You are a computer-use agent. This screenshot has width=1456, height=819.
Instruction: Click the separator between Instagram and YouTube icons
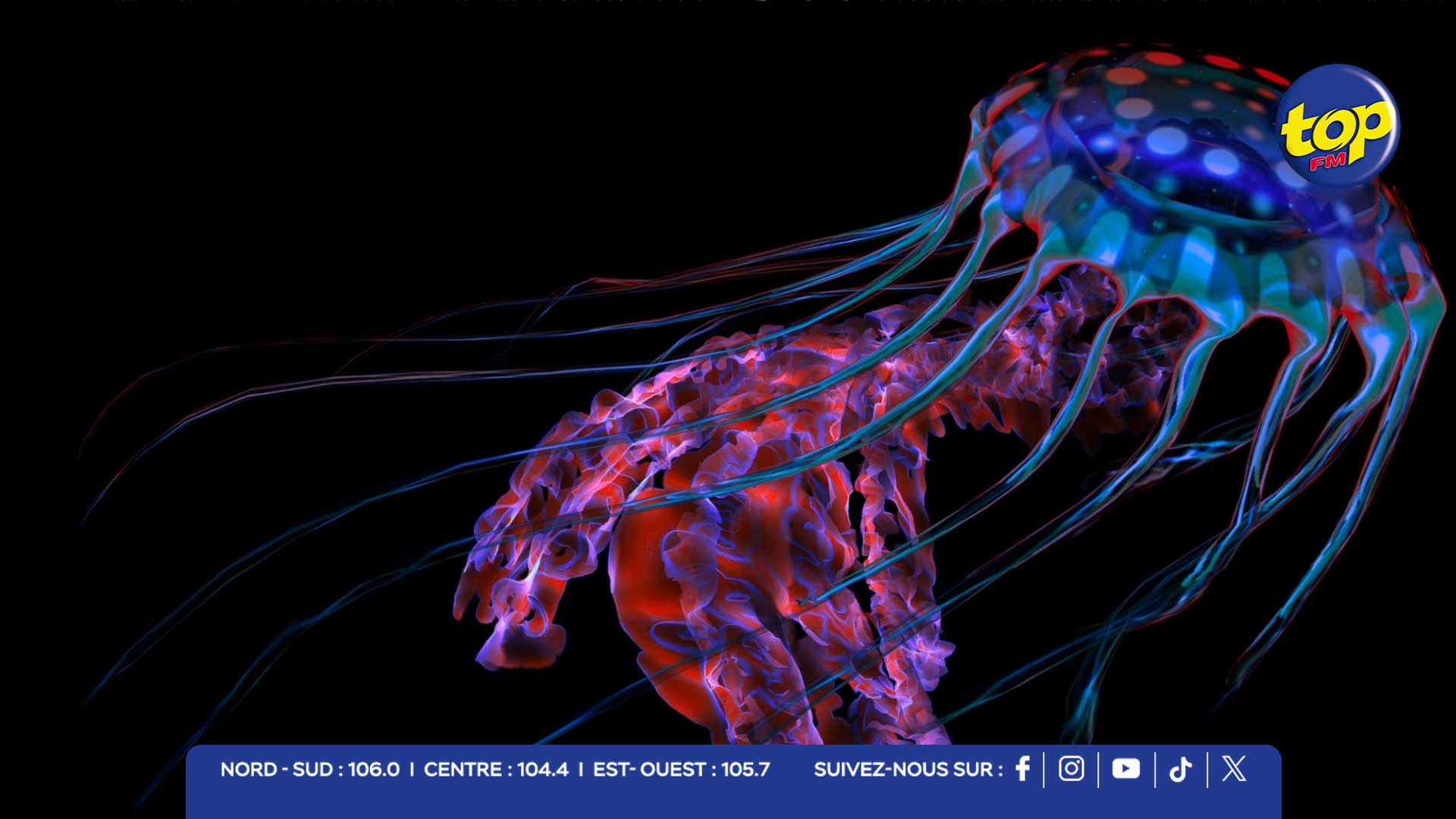click(1098, 770)
